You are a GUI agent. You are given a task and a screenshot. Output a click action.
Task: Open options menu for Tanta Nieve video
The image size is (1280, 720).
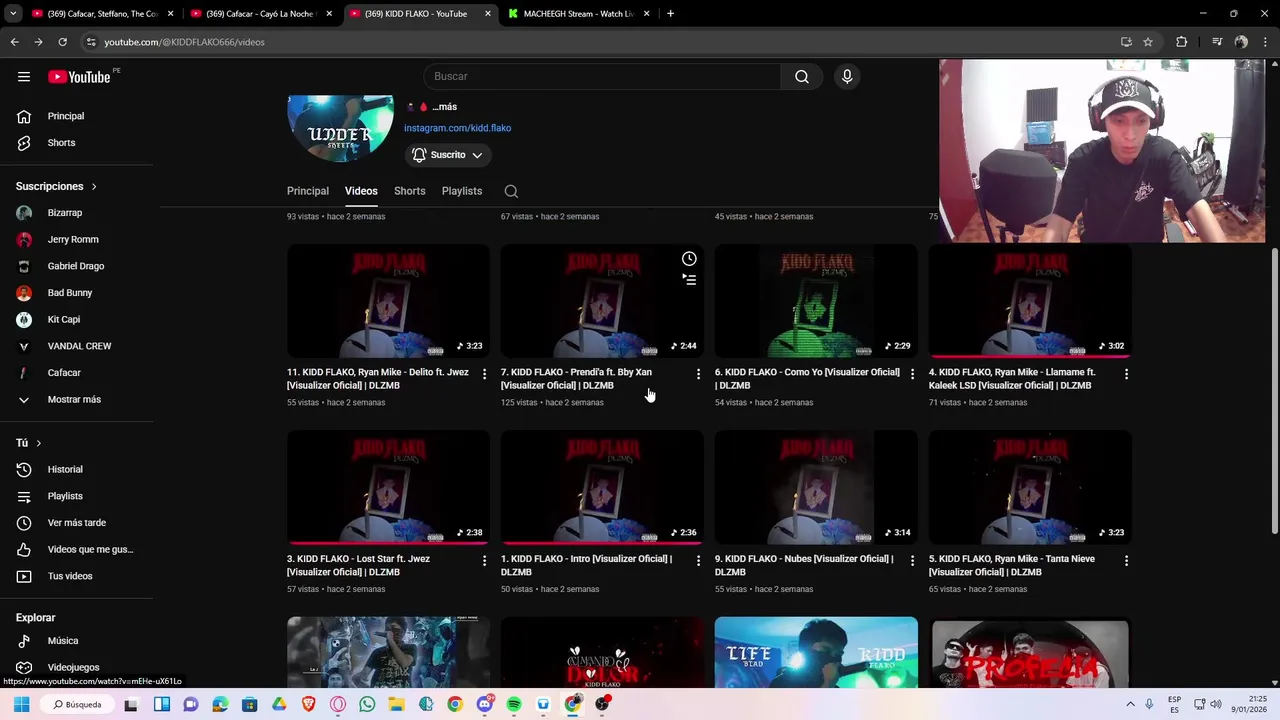click(1126, 561)
